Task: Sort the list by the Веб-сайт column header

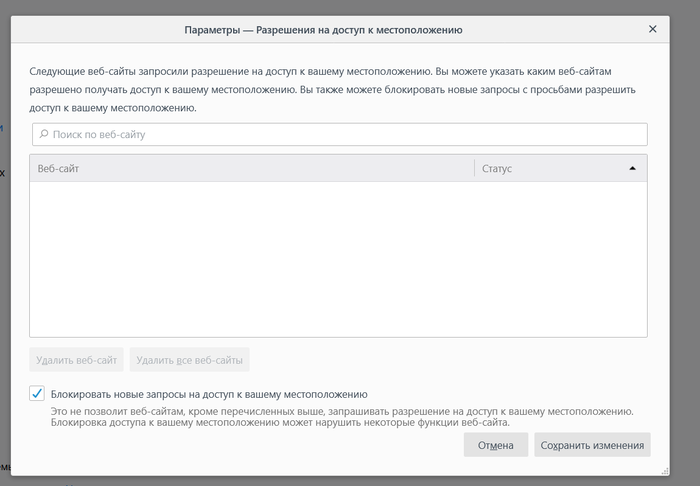Action: click(250, 169)
